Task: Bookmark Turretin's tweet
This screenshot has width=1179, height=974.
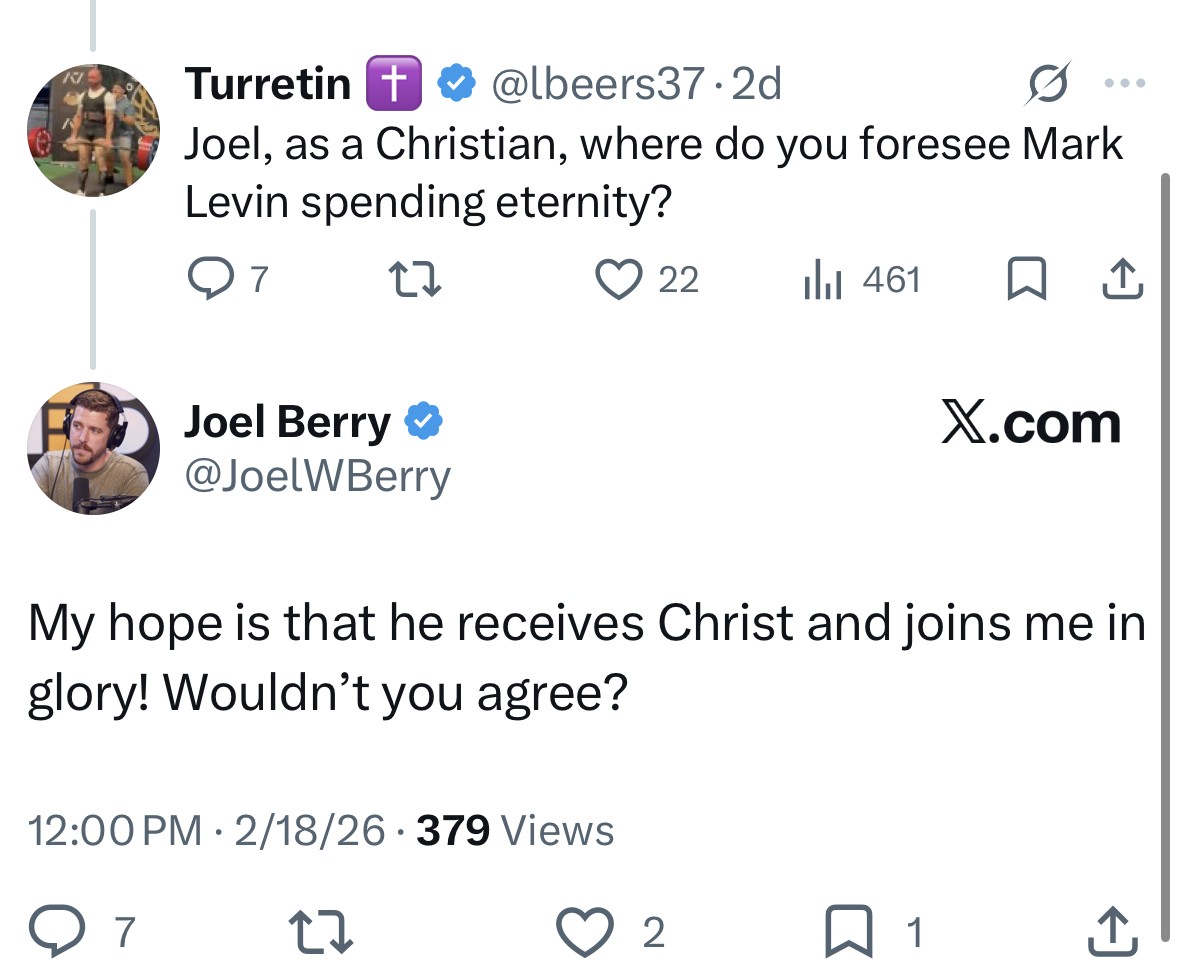Action: coord(1024,279)
